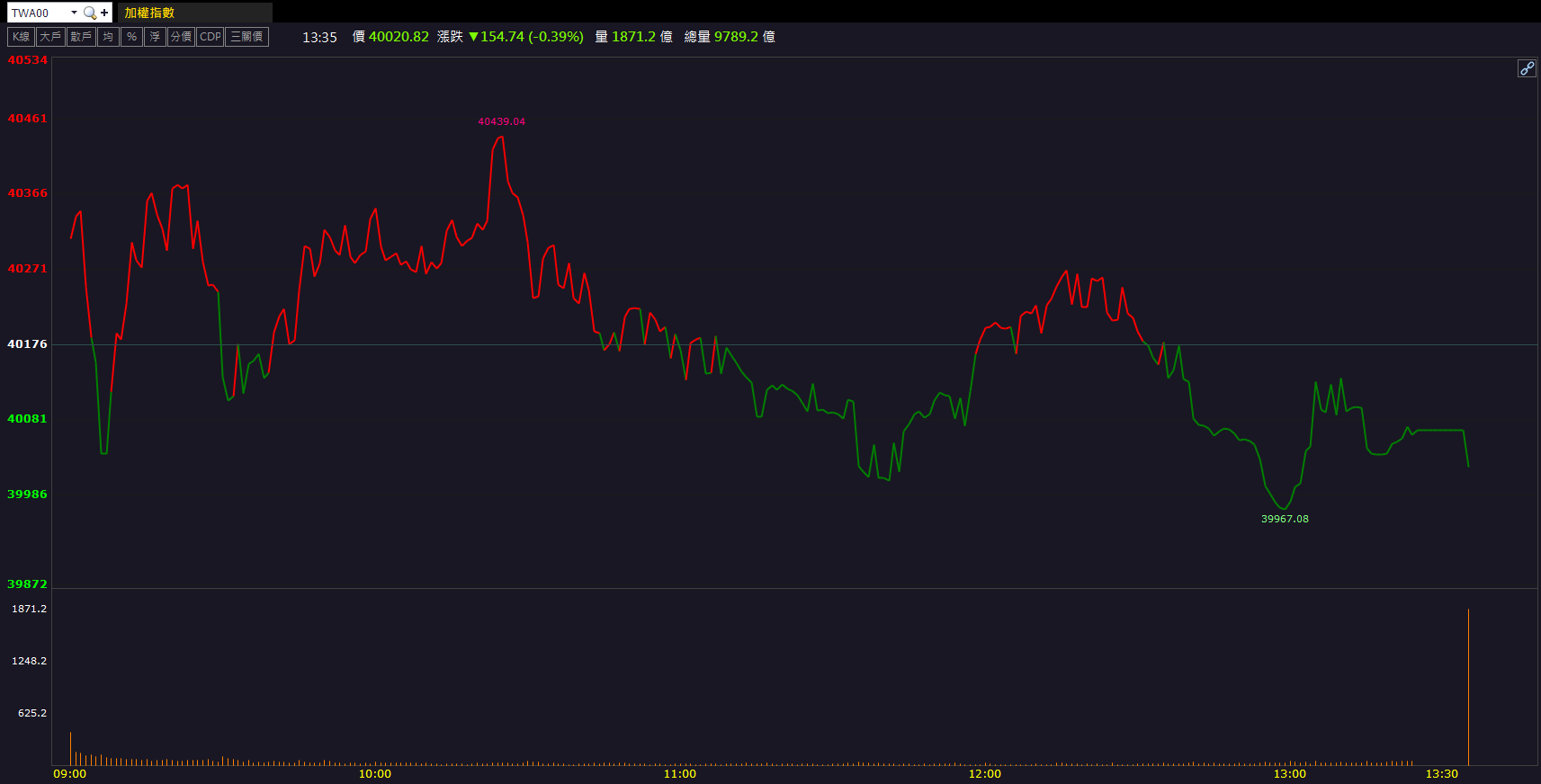This screenshot has height=784, width=1541.
Task: Open symbol search with the magnifier icon
Action: pyautogui.click(x=90, y=13)
